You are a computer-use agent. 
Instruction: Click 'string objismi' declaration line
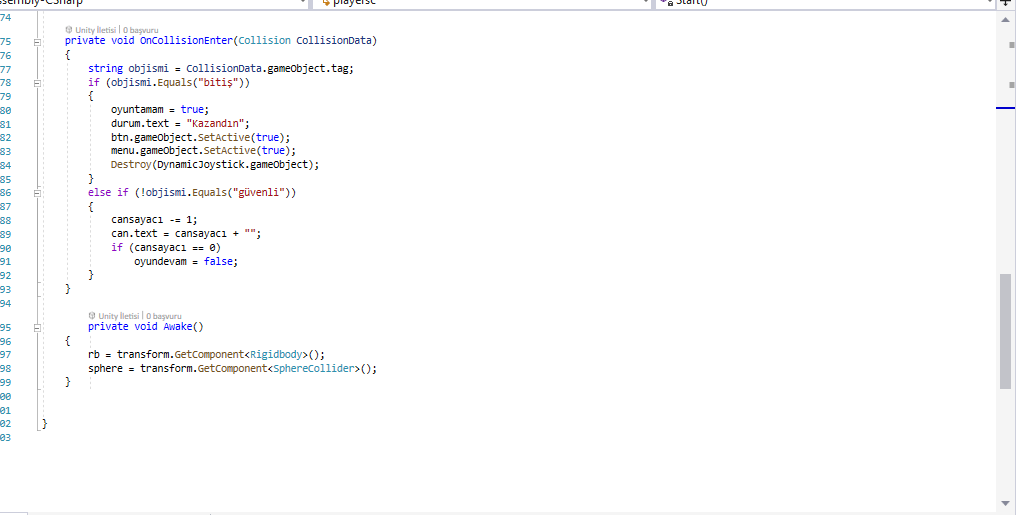pos(221,69)
